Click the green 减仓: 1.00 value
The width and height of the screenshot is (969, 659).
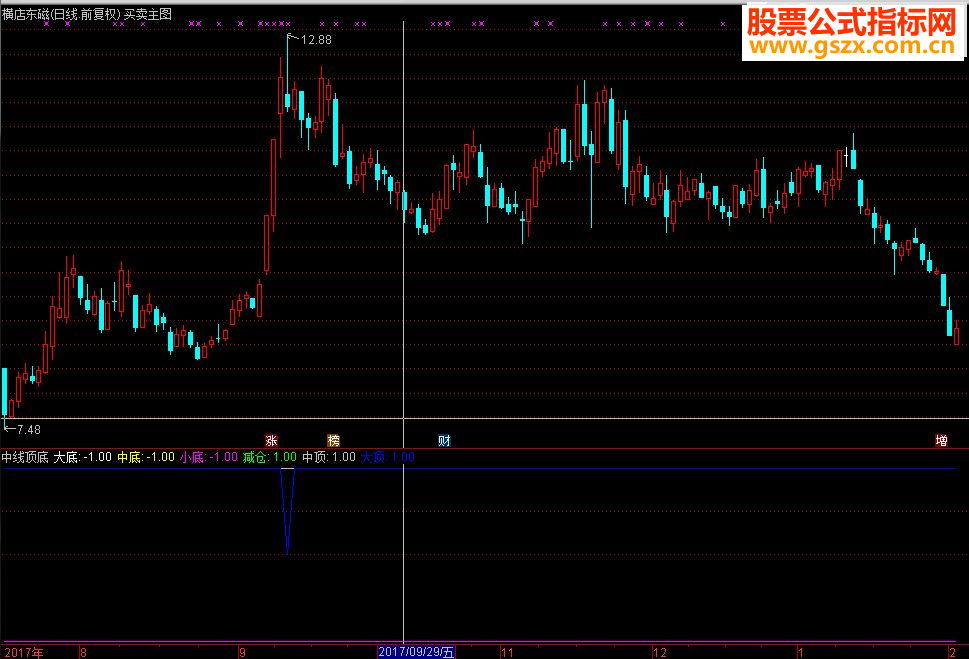269,457
